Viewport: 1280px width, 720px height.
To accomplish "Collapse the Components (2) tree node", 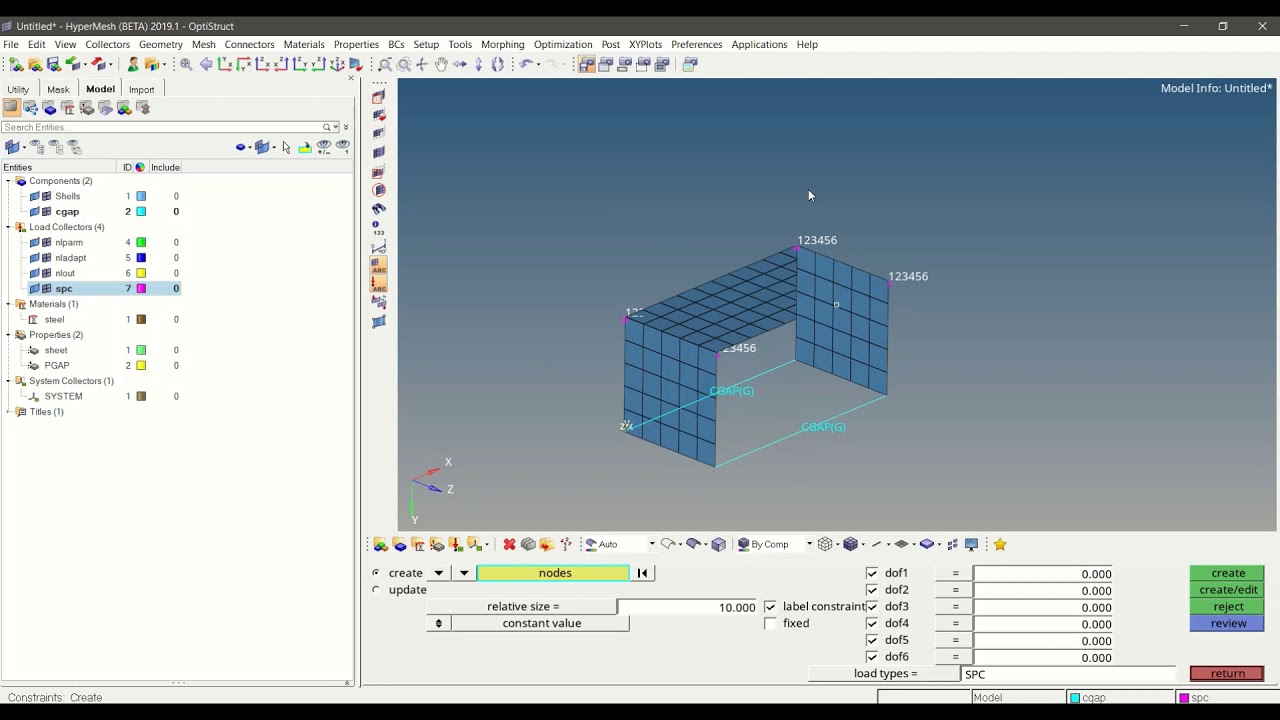I will pos(8,181).
